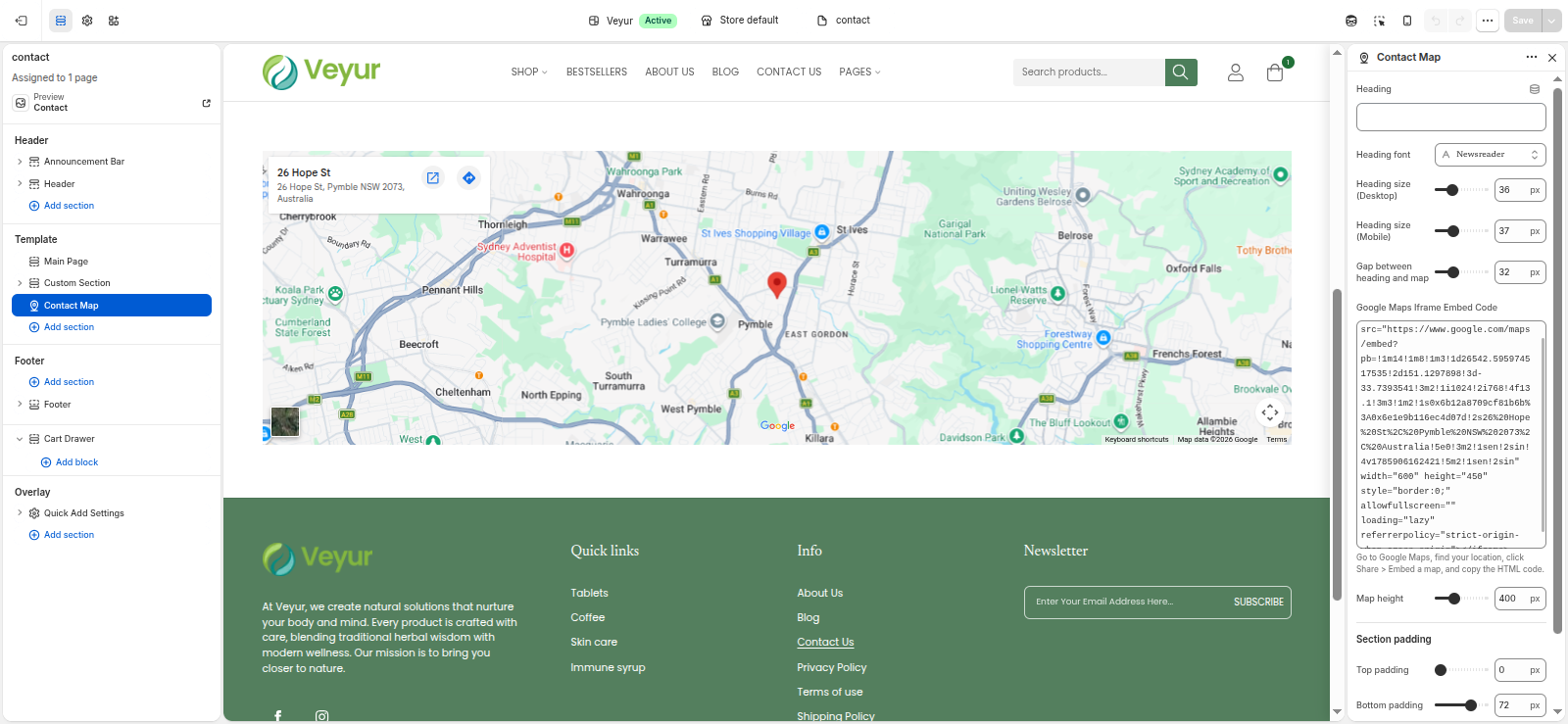Click the empty Heading text field
The width and height of the screenshot is (1568, 724).
[1450, 118]
